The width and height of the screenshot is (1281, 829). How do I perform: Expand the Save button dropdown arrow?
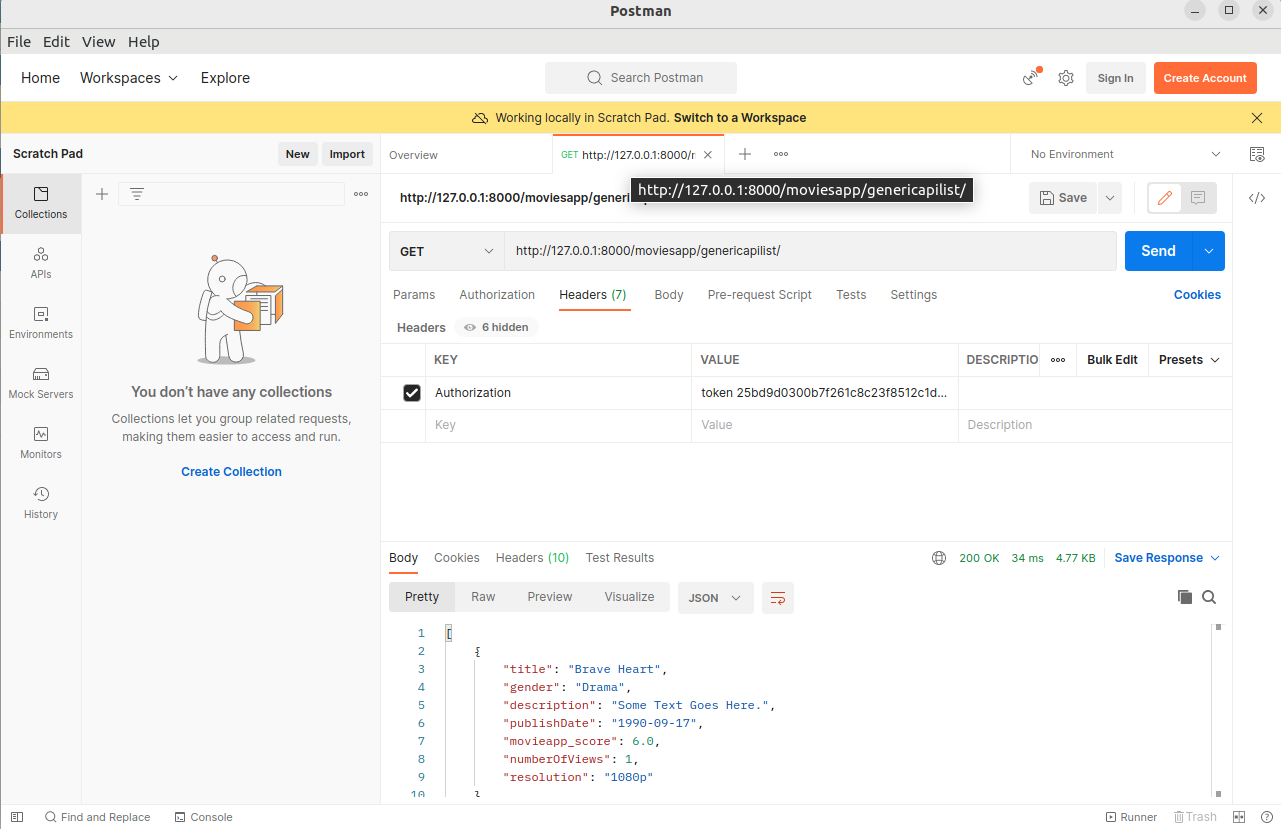tap(1109, 198)
